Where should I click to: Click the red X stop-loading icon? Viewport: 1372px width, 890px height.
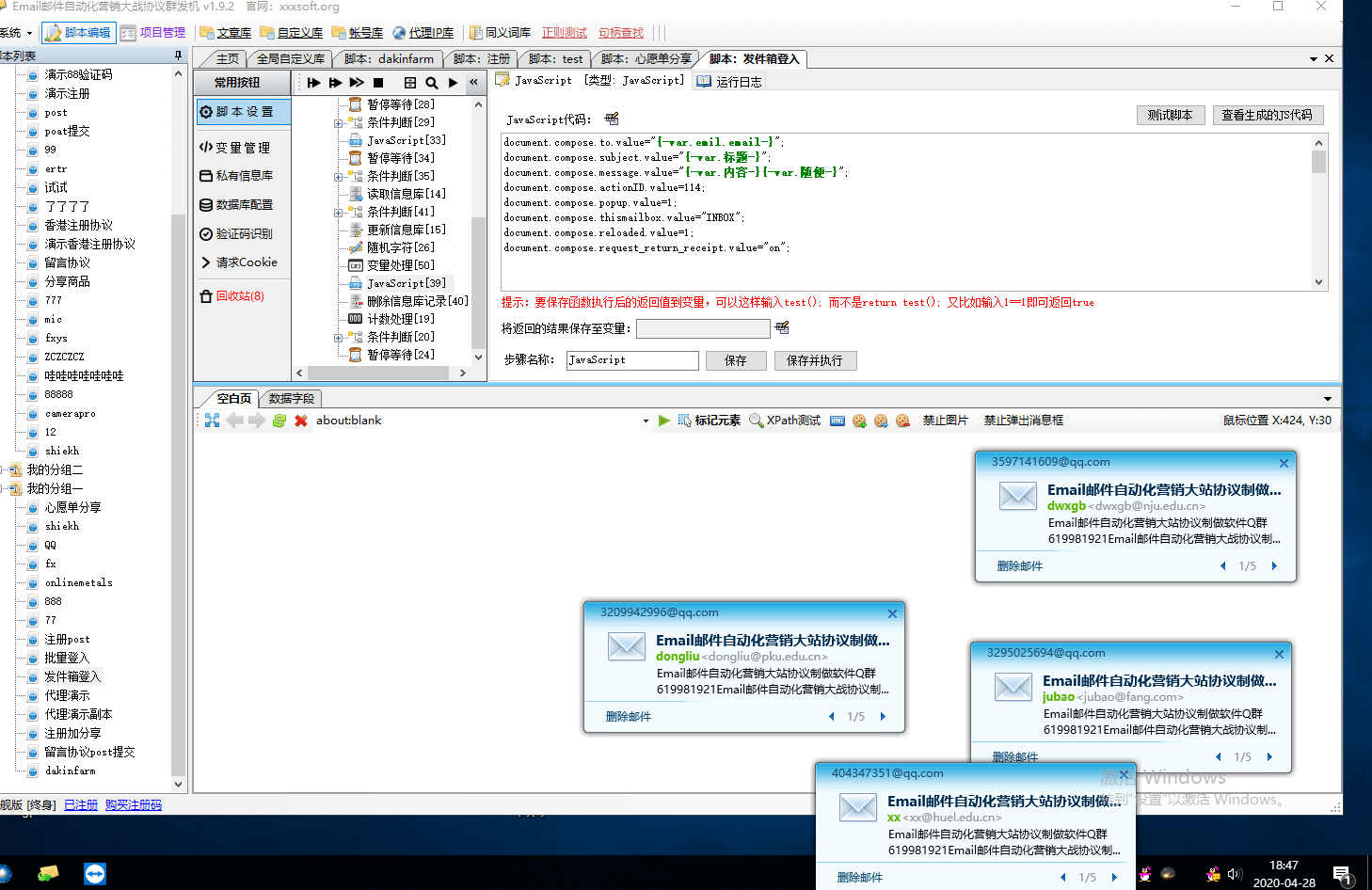[x=301, y=421]
